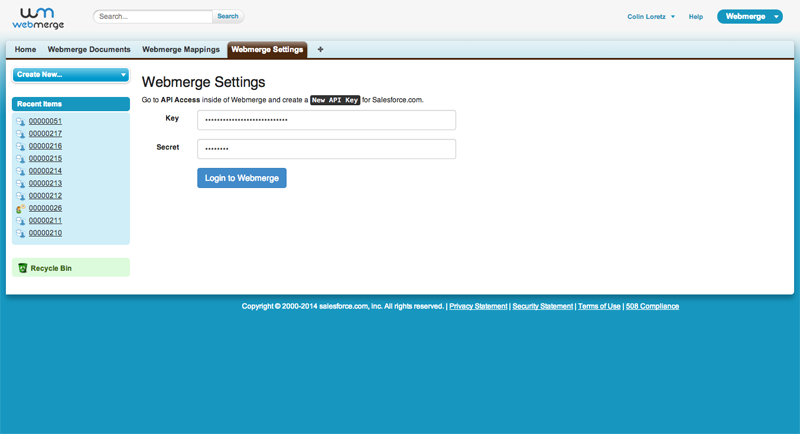Click the Webmerge logo
800x434 pixels.
[x=38, y=19]
